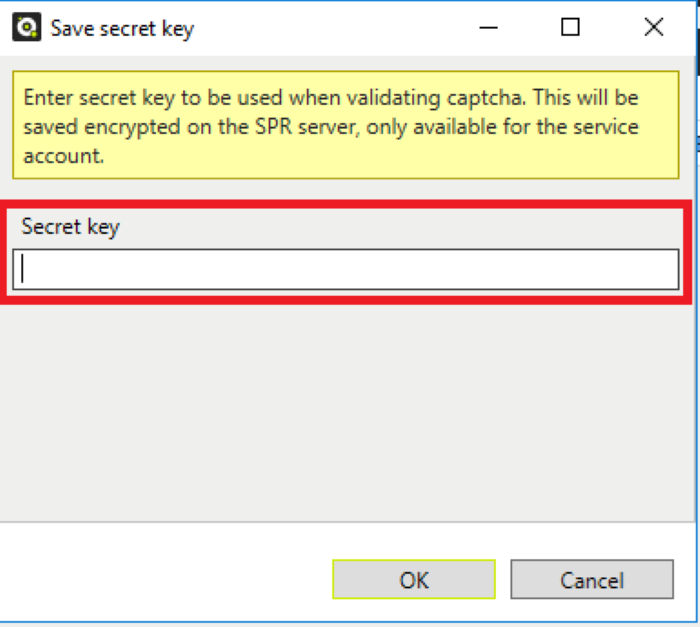Viewport: 700px width, 627px height.
Task: Confirm the secret key with OK
Action: tap(414, 579)
